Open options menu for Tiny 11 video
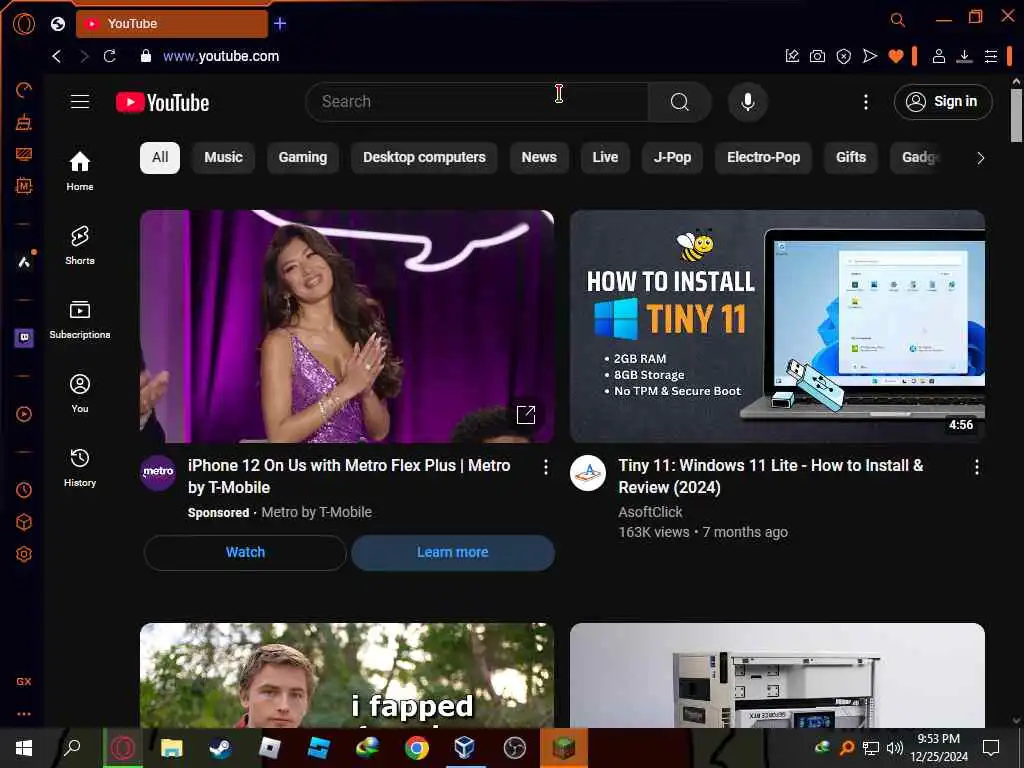The image size is (1024, 768). pyautogui.click(x=976, y=467)
